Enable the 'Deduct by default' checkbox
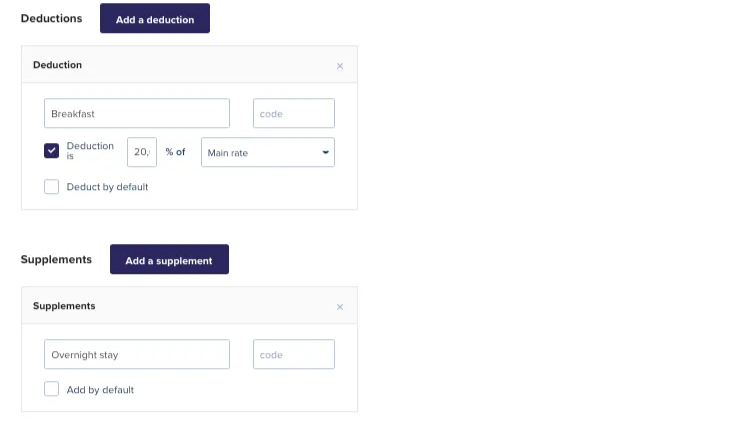The height and width of the screenshot is (423, 753). tap(51, 186)
